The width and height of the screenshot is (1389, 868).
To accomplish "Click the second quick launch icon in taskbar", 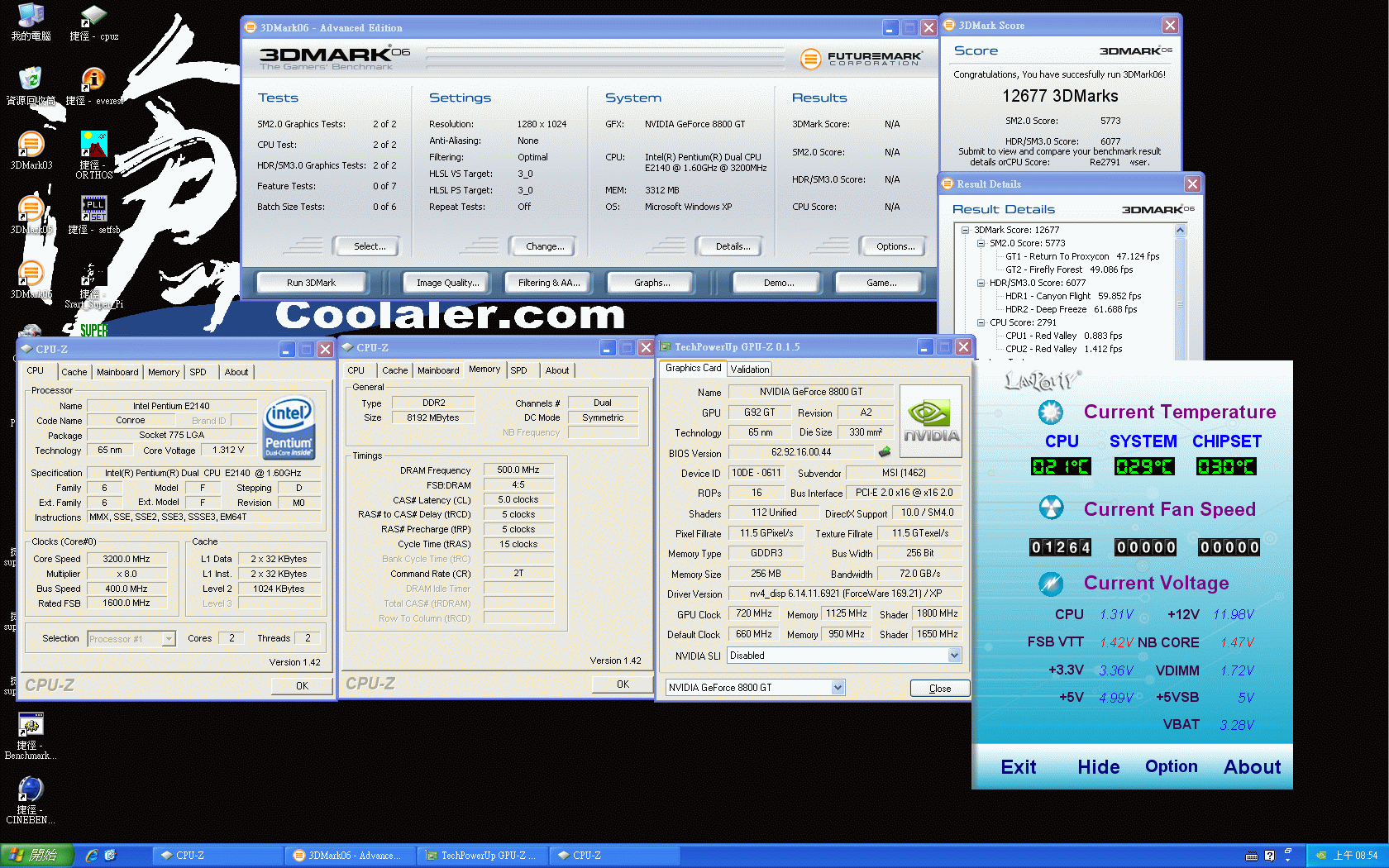I will pos(110,856).
